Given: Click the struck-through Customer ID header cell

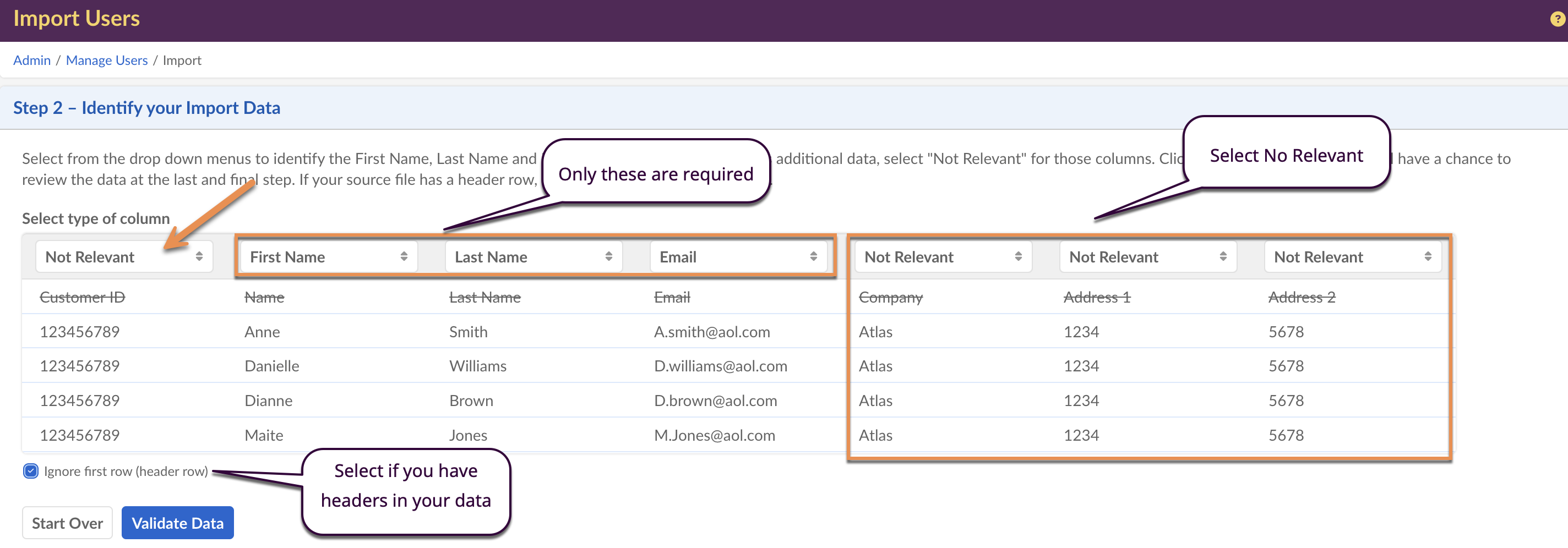Looking at the screenshot, I should 82,298.
